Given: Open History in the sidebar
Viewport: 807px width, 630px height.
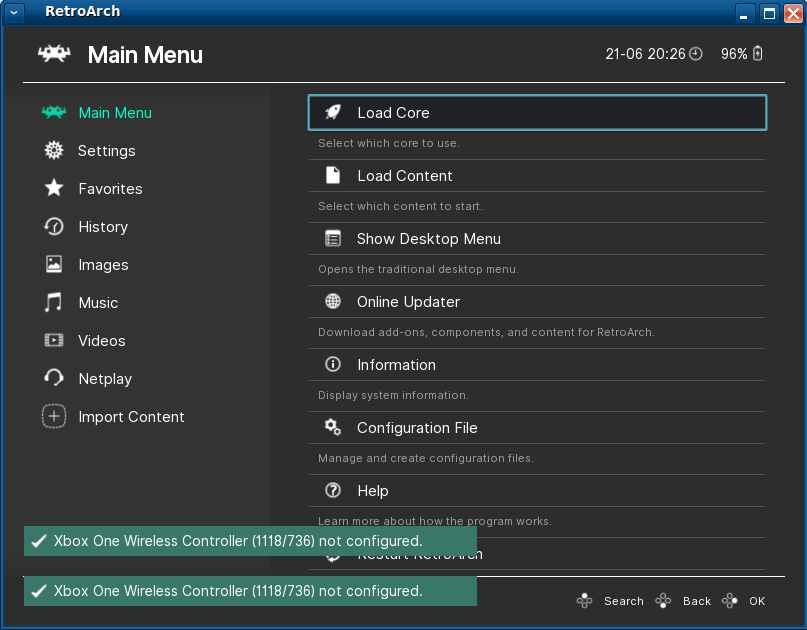Looking at the screenshot, I should (103, 227).
